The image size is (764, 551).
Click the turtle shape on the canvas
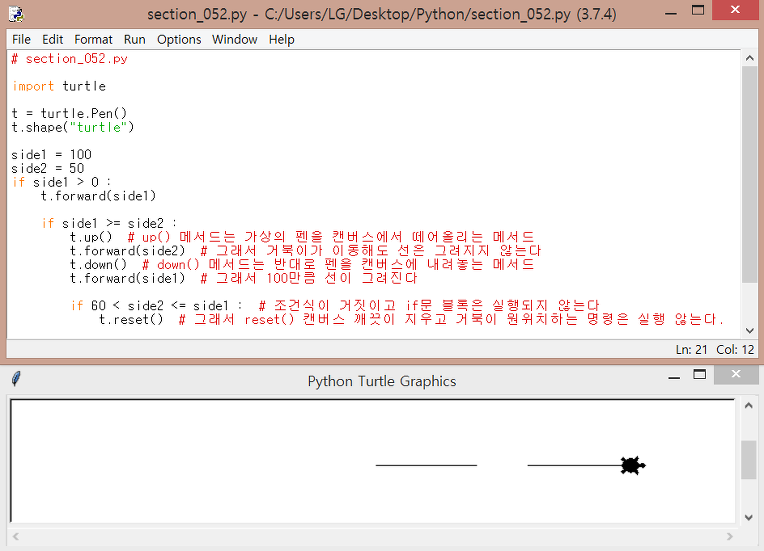632,465
